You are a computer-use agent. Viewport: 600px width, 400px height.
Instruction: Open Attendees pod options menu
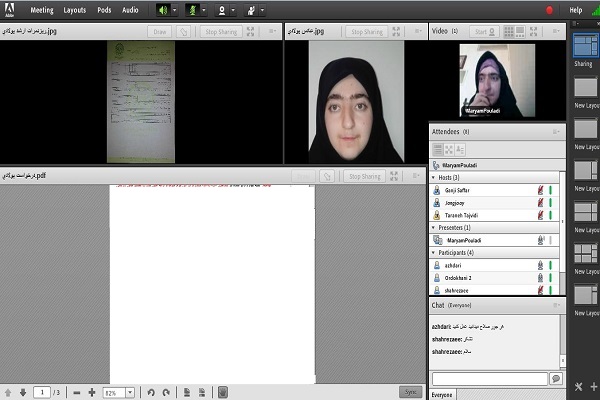point(556,132)
